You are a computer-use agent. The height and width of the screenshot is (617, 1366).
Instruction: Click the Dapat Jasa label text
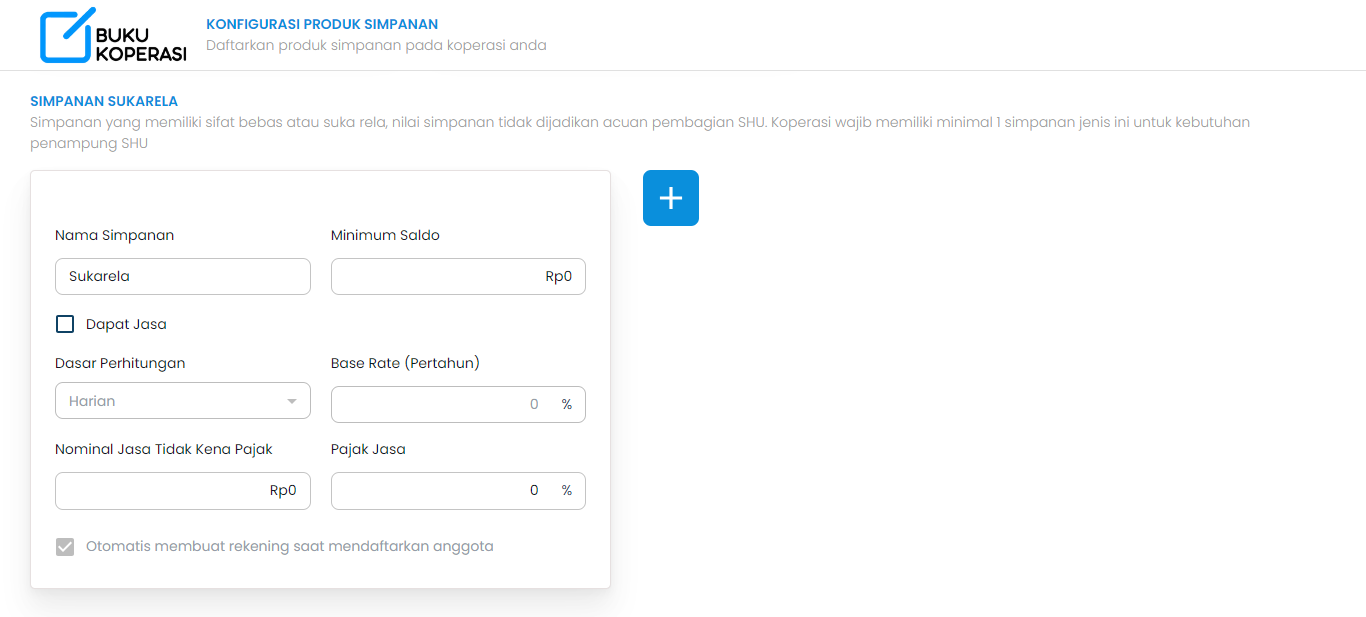[126, 323]
